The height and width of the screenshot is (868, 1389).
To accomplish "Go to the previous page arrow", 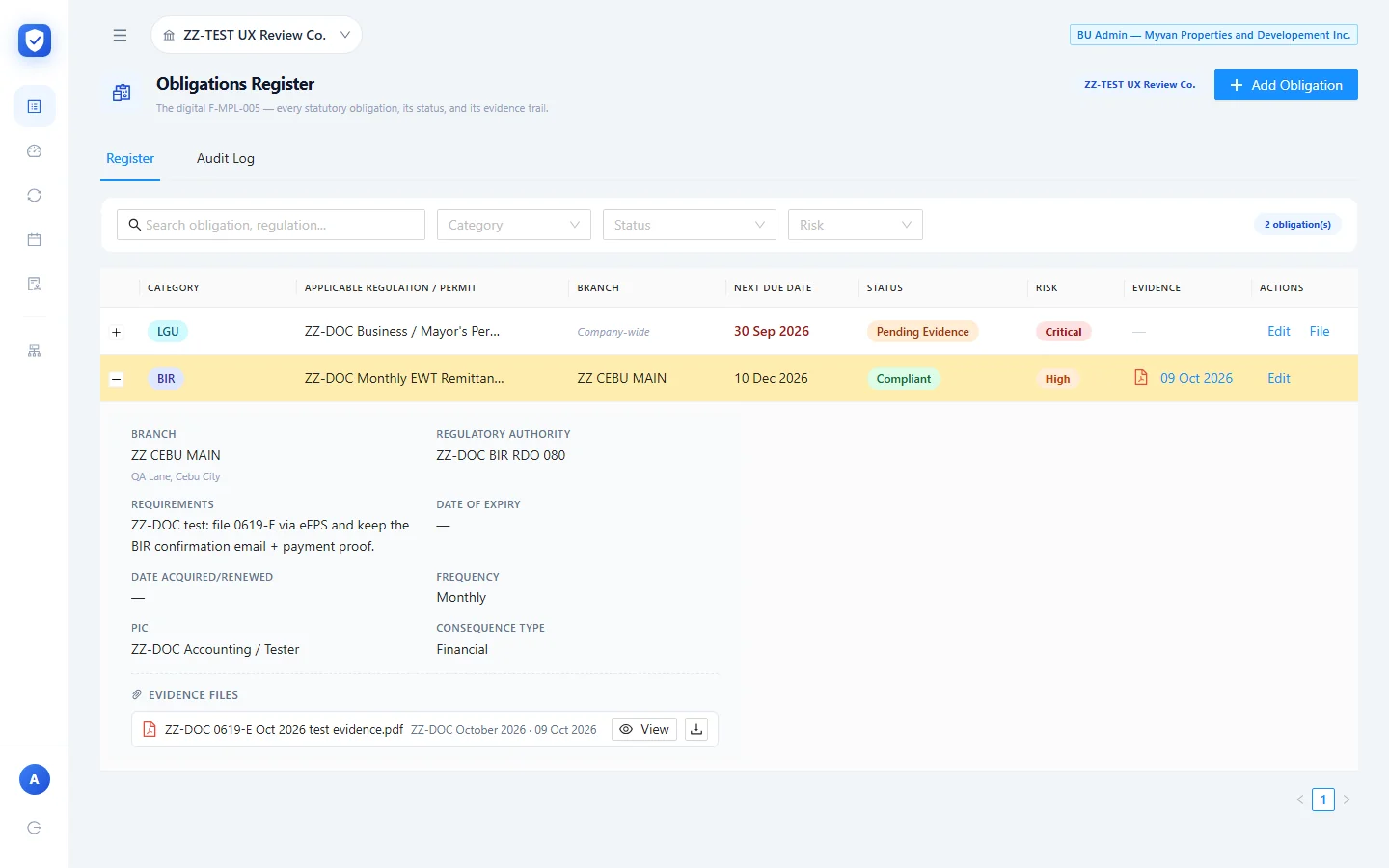I will [1300, 800].
